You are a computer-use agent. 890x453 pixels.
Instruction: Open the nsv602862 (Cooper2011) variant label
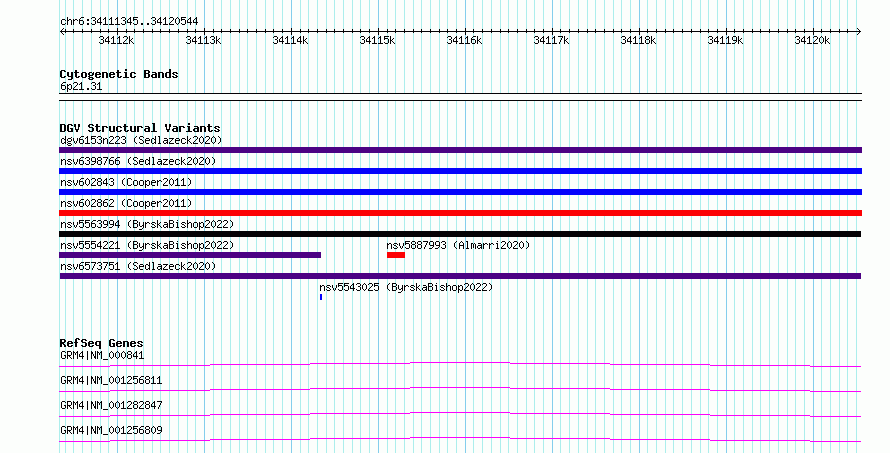pos(126,203)
